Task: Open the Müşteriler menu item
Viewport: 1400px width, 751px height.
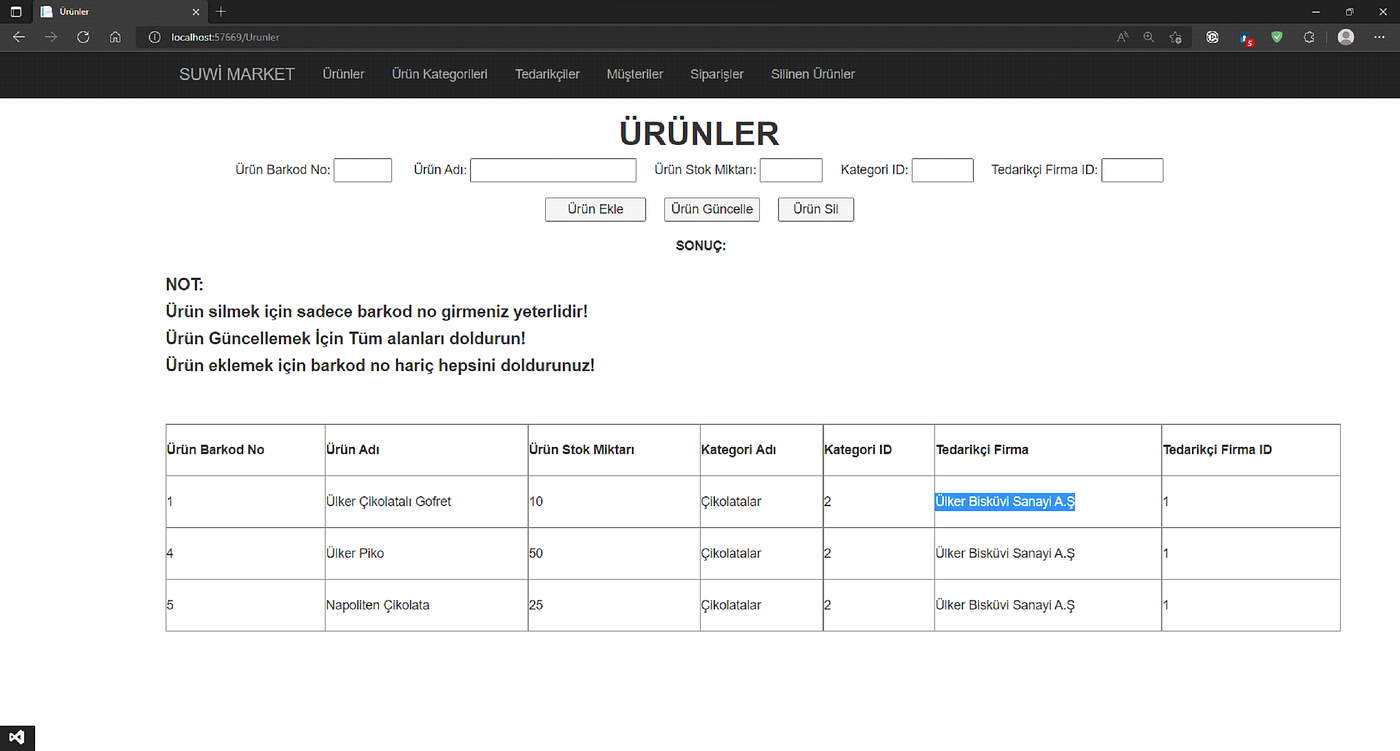Action: point(635,74)
